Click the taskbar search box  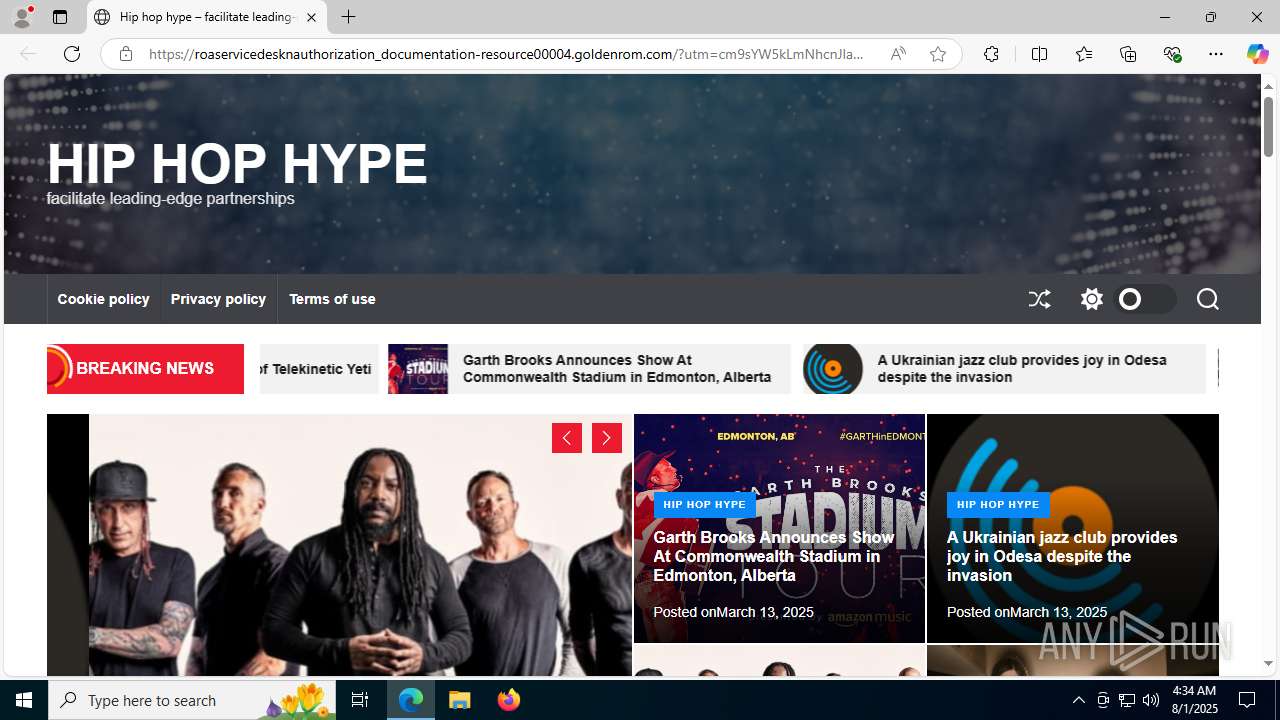(x=193, y=700)
